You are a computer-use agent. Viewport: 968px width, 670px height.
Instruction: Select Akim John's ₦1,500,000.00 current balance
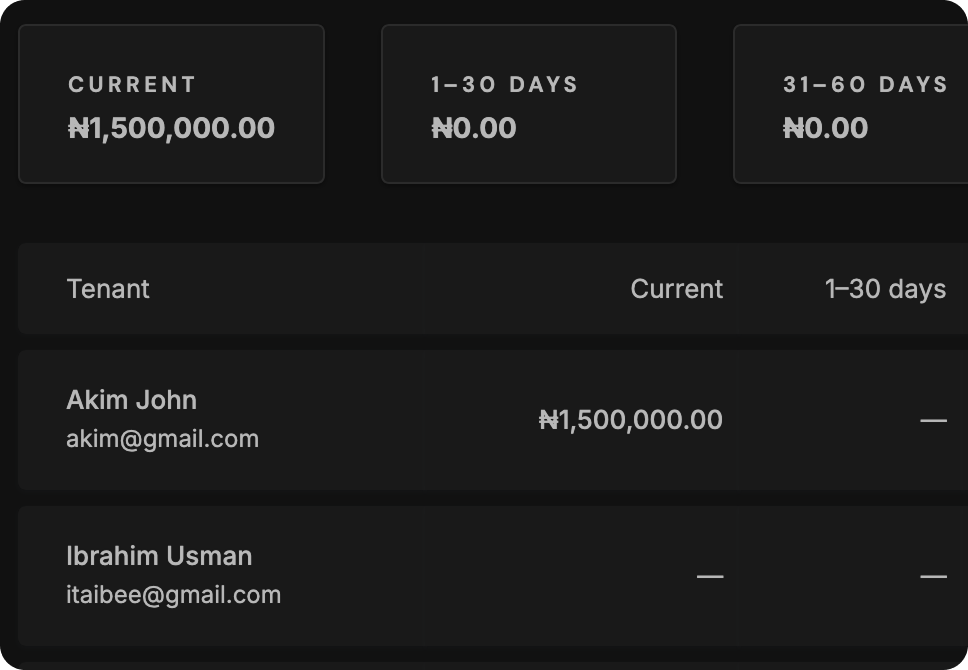click(x=631, y=420)
